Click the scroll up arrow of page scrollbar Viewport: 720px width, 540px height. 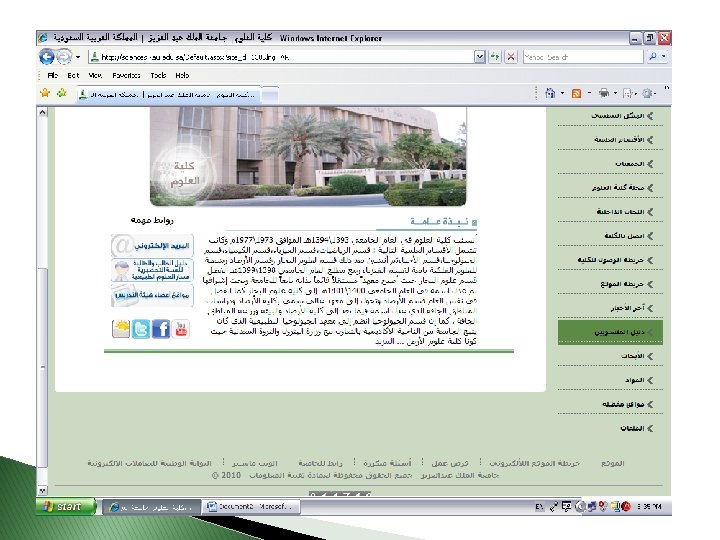[x=42, y=112]
